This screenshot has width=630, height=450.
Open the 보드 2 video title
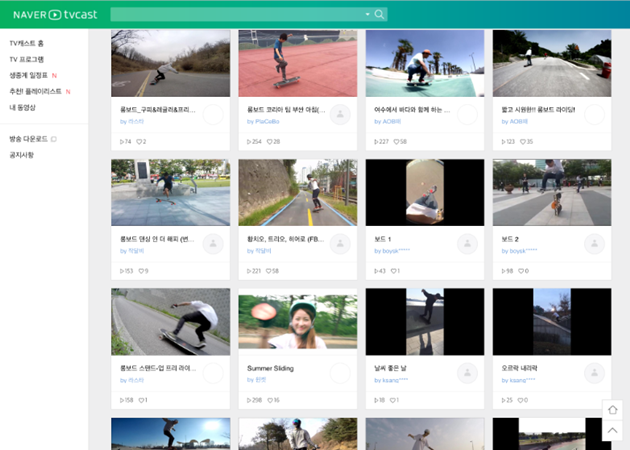[510, 239]
